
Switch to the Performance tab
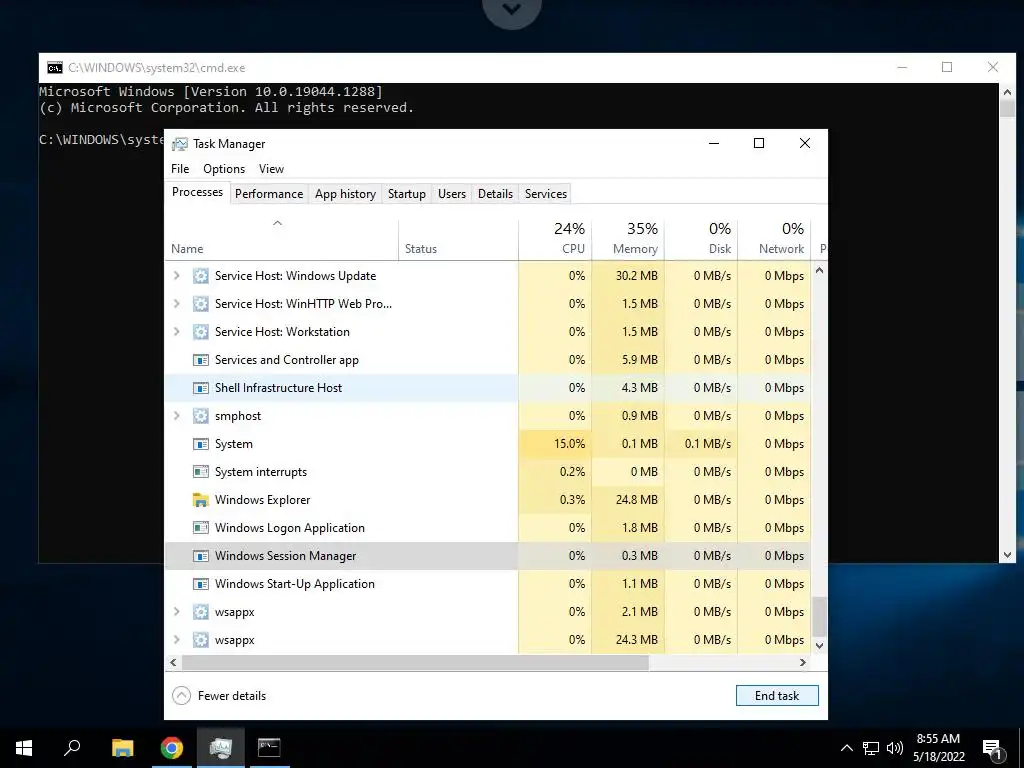click(269, 194)
